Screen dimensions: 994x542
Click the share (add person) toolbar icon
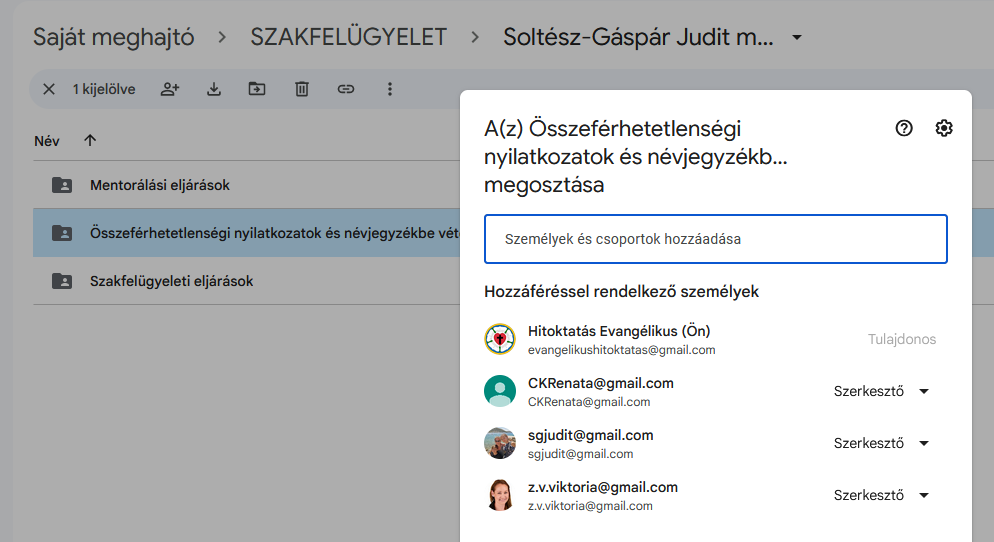[x=169, y=89]
